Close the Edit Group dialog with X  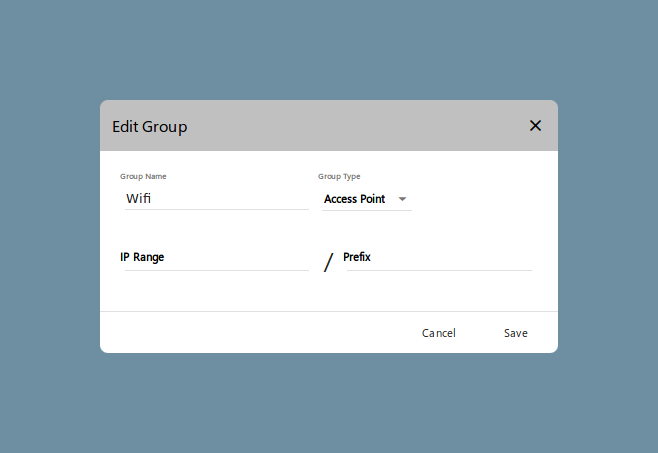click(535, 126)
